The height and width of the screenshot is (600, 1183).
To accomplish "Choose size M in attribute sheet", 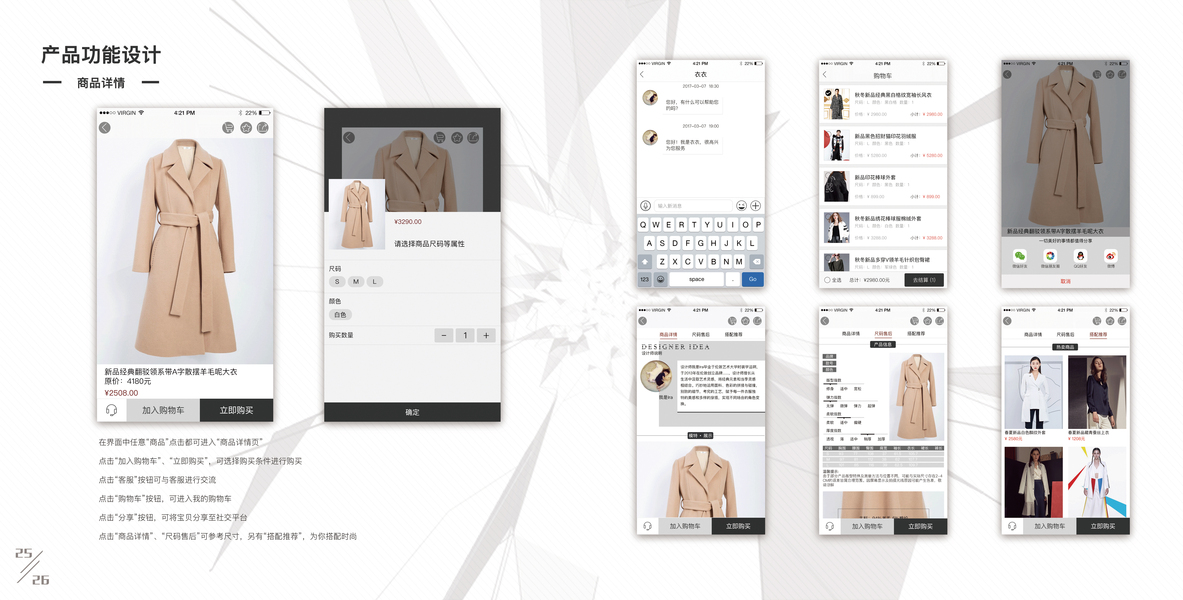I will coord(356,282).
